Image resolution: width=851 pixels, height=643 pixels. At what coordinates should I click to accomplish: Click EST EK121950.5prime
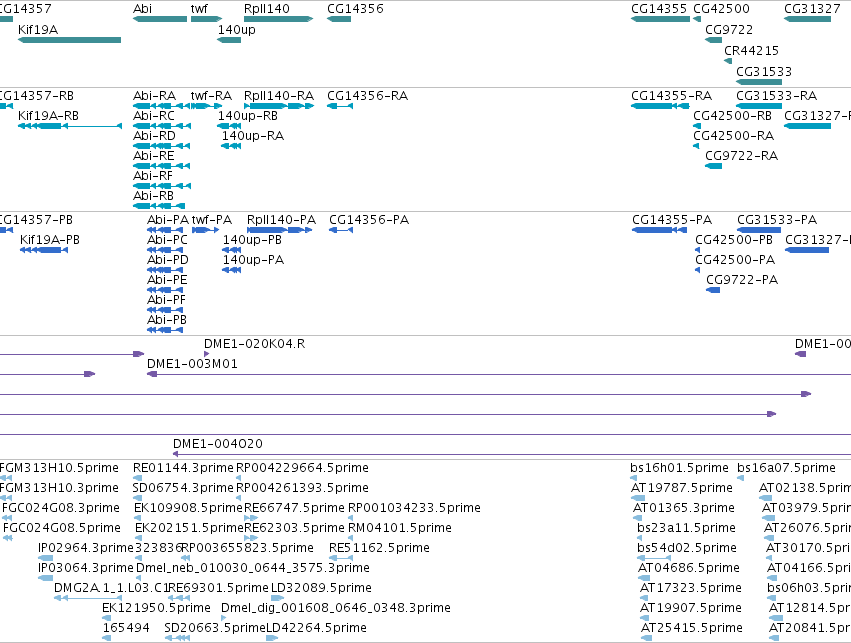156,608
